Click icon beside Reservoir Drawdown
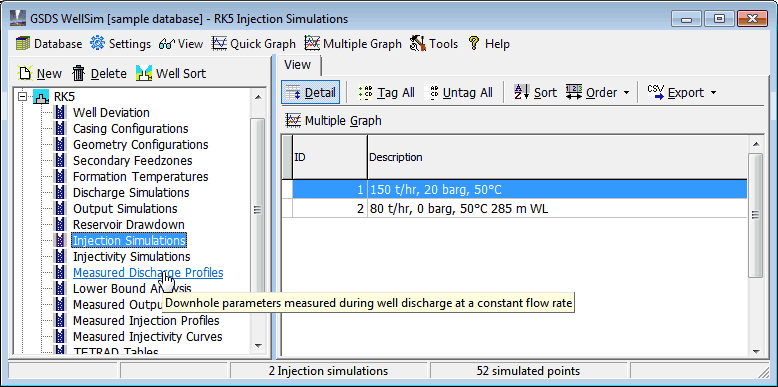Screen dimensions: 778x387 pyautogui.click(x=61, y=225)
